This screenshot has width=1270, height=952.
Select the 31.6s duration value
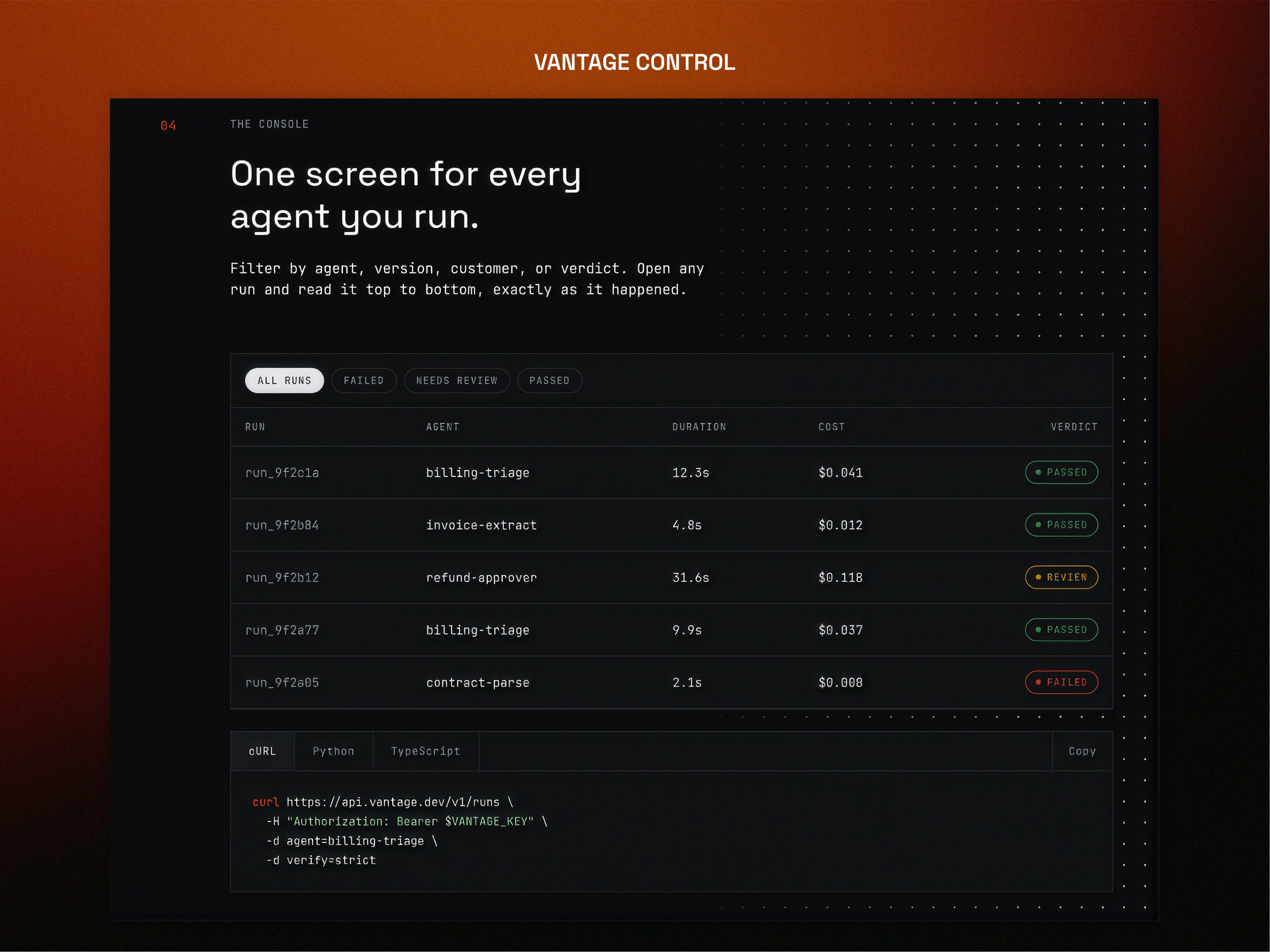pos(691,577)
